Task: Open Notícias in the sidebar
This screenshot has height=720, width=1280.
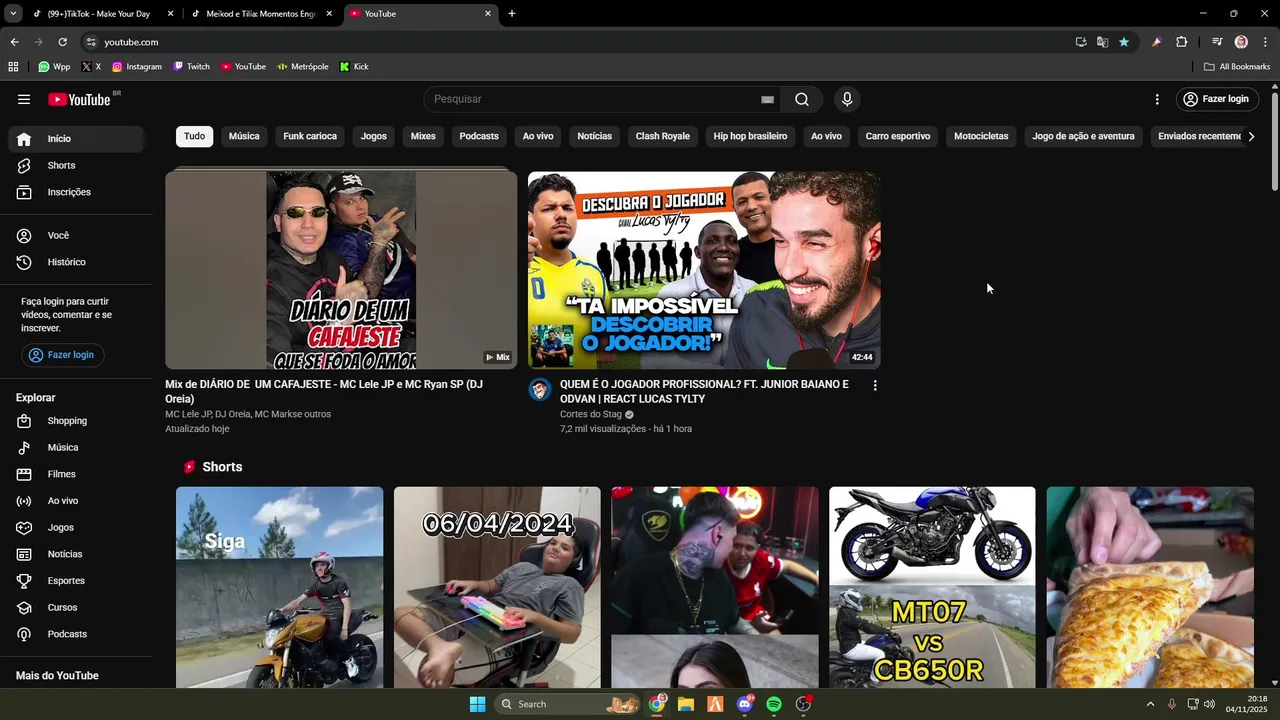Action: 76,554
